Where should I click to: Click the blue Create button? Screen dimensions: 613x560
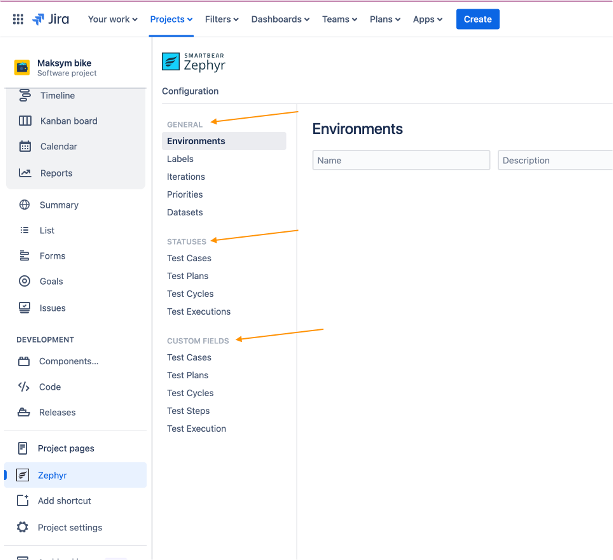click(x=477, y=19)
